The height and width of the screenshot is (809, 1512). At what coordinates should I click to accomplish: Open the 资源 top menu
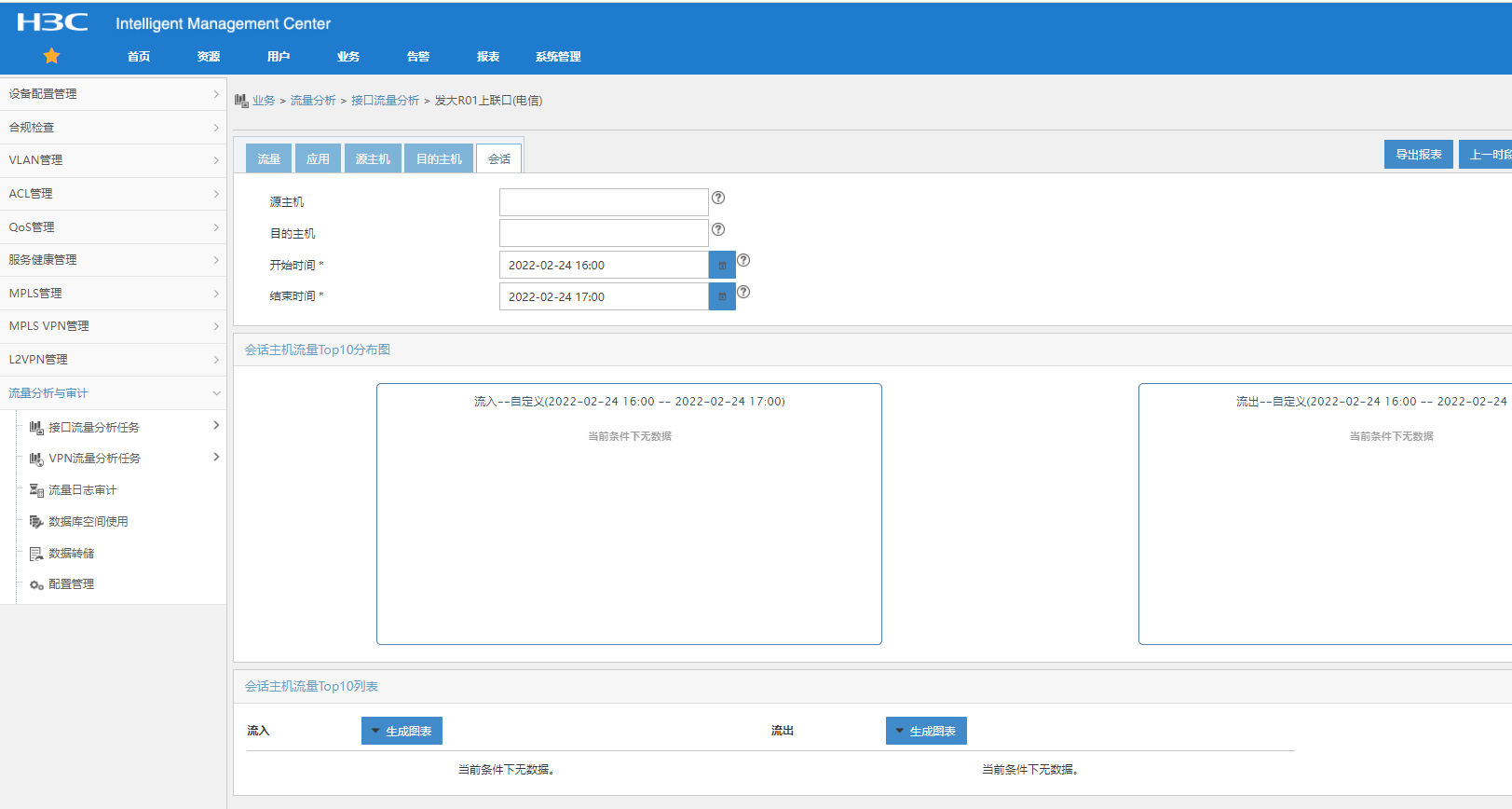[209, 57]
